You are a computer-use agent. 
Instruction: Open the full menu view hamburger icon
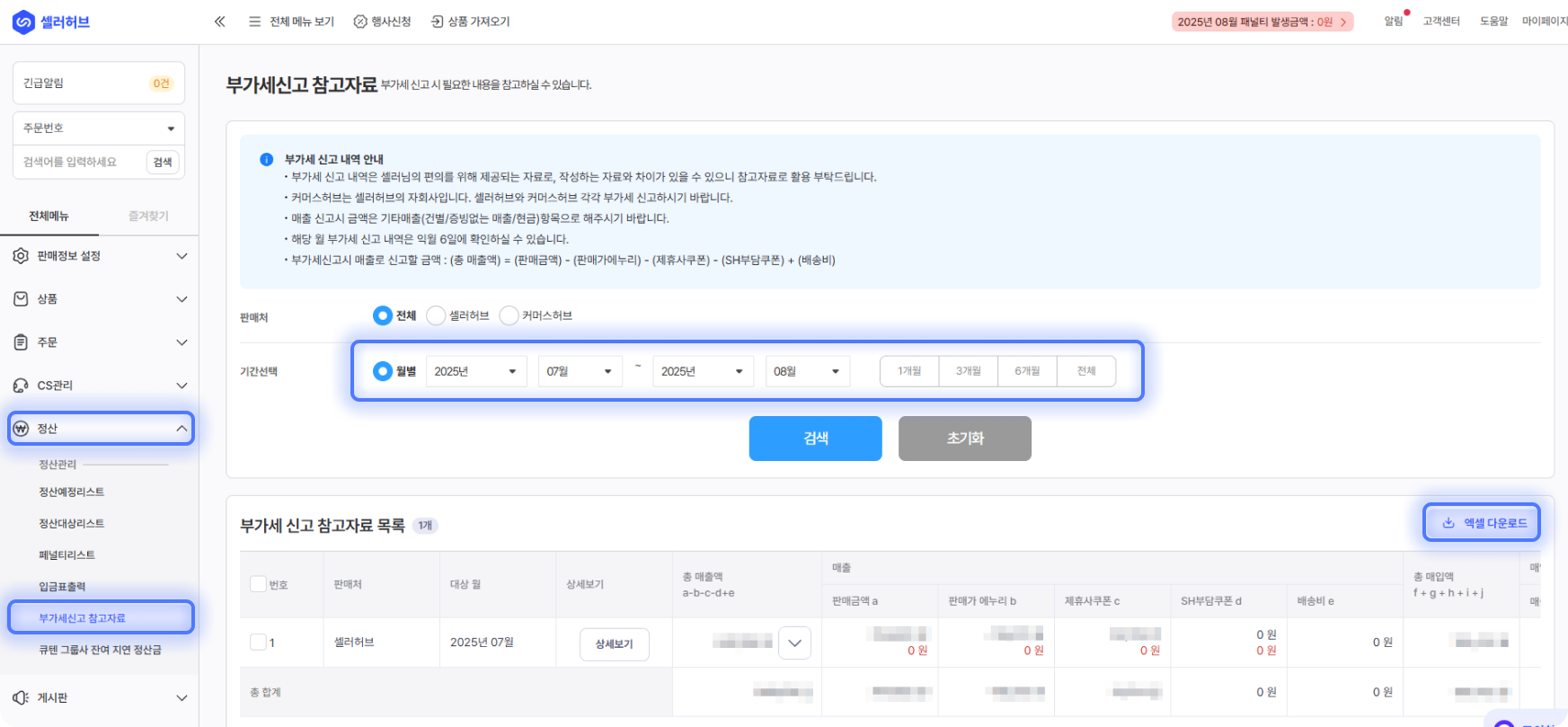(x=255, y=22)
